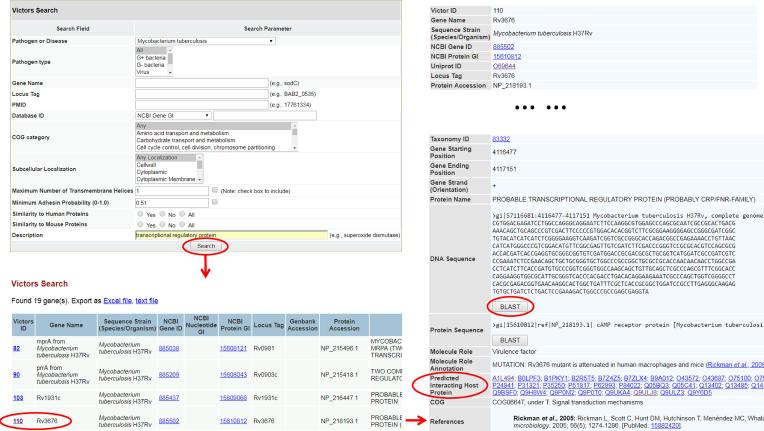This screenshot has width=764, height=431.
Task: Check the Transmembrane Helices include checkbox
Action: click(214, 190)
